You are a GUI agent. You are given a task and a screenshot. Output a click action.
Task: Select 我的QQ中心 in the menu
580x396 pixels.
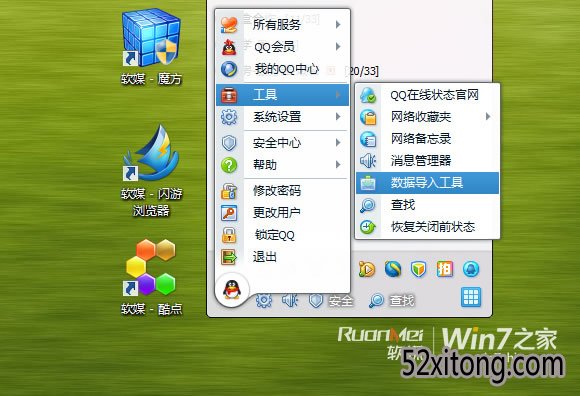click(x=282, y=69)
